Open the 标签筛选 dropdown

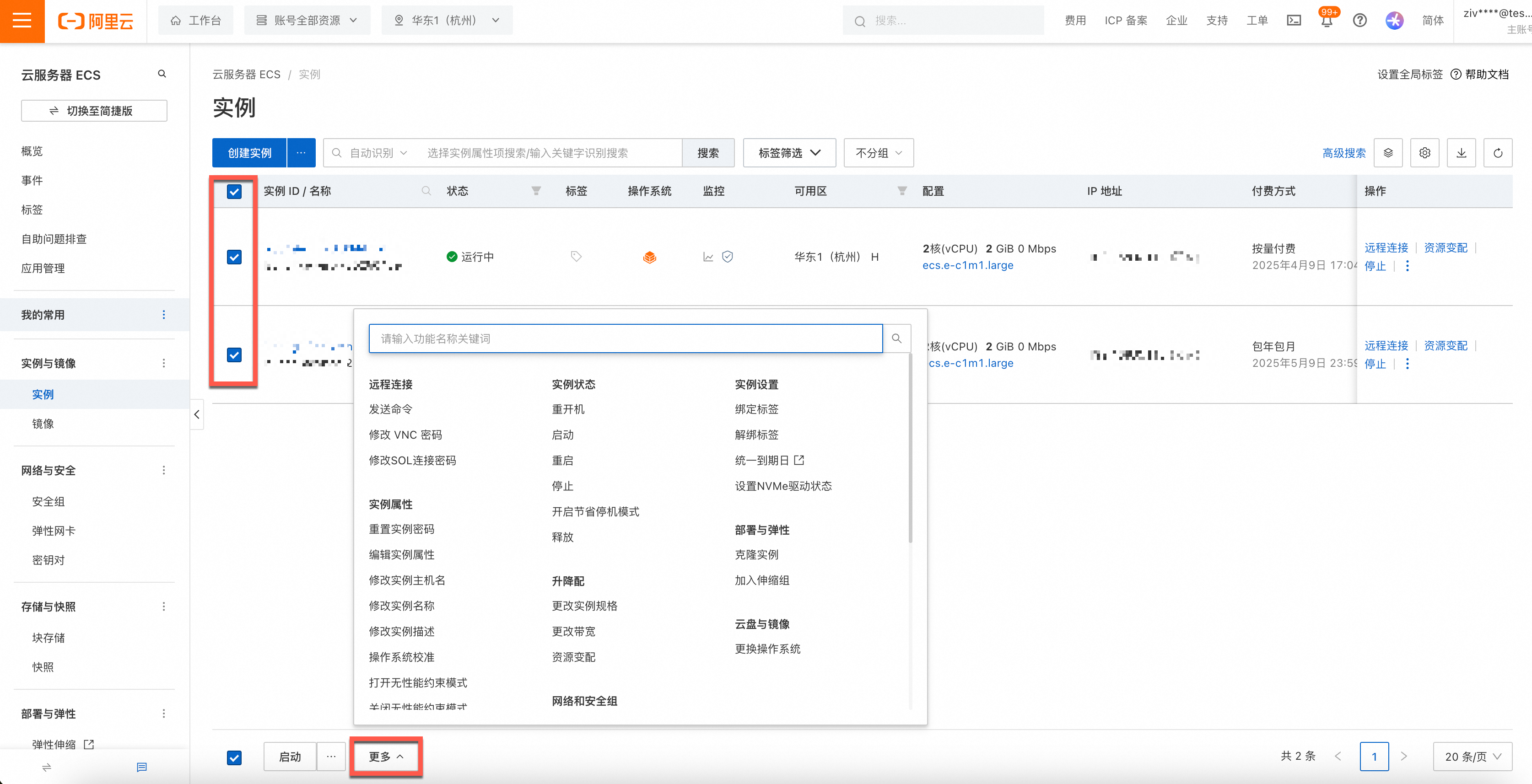tap(789, 153)
